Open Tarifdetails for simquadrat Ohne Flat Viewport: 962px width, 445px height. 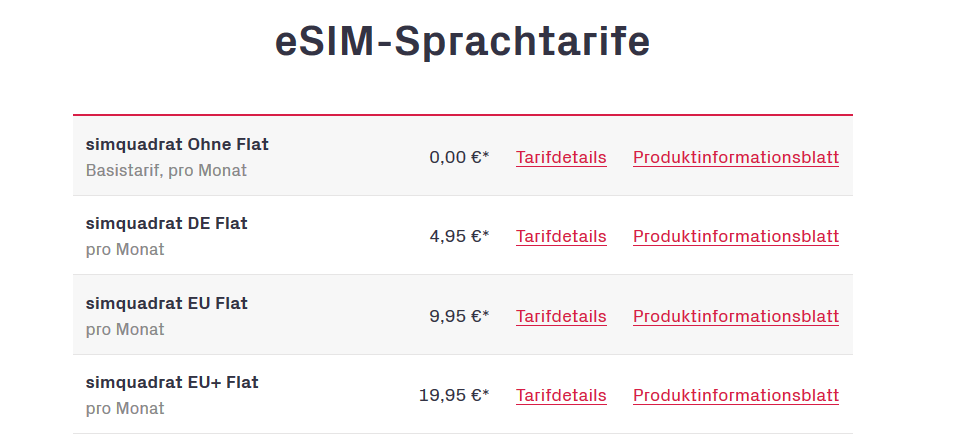pos(561,158)
